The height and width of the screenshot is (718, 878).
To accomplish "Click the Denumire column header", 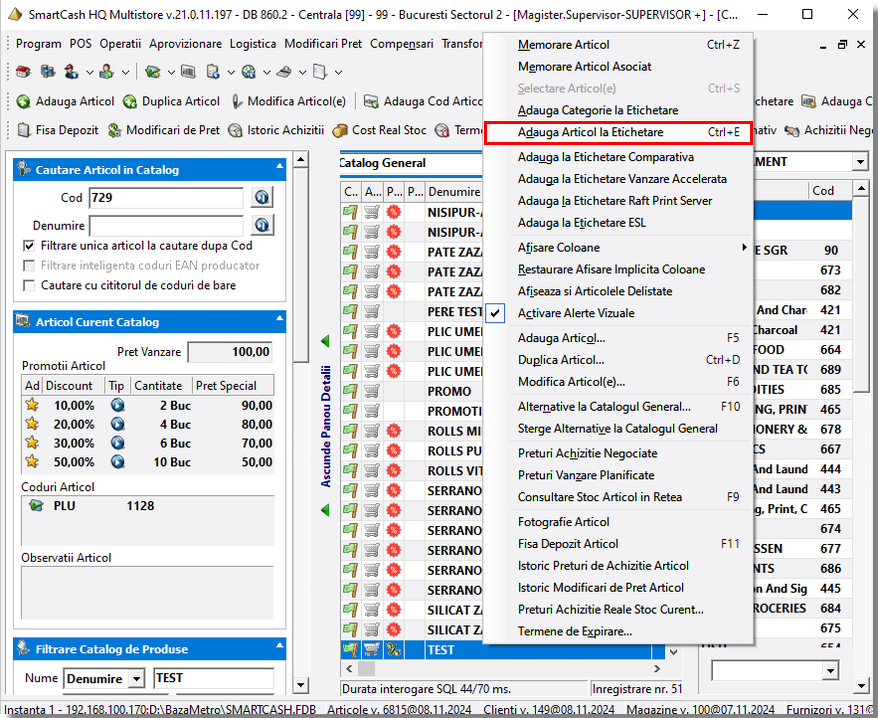I will 454,192.
